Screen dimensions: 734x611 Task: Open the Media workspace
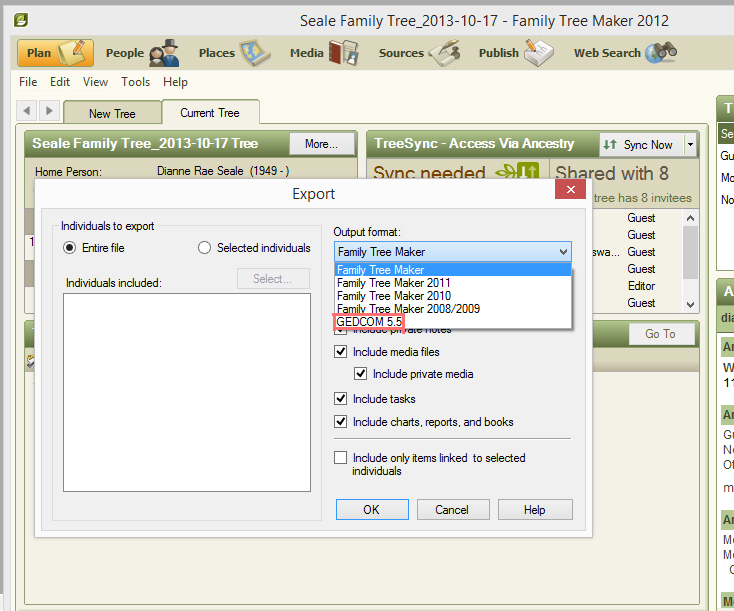click(x=324, y=53)
